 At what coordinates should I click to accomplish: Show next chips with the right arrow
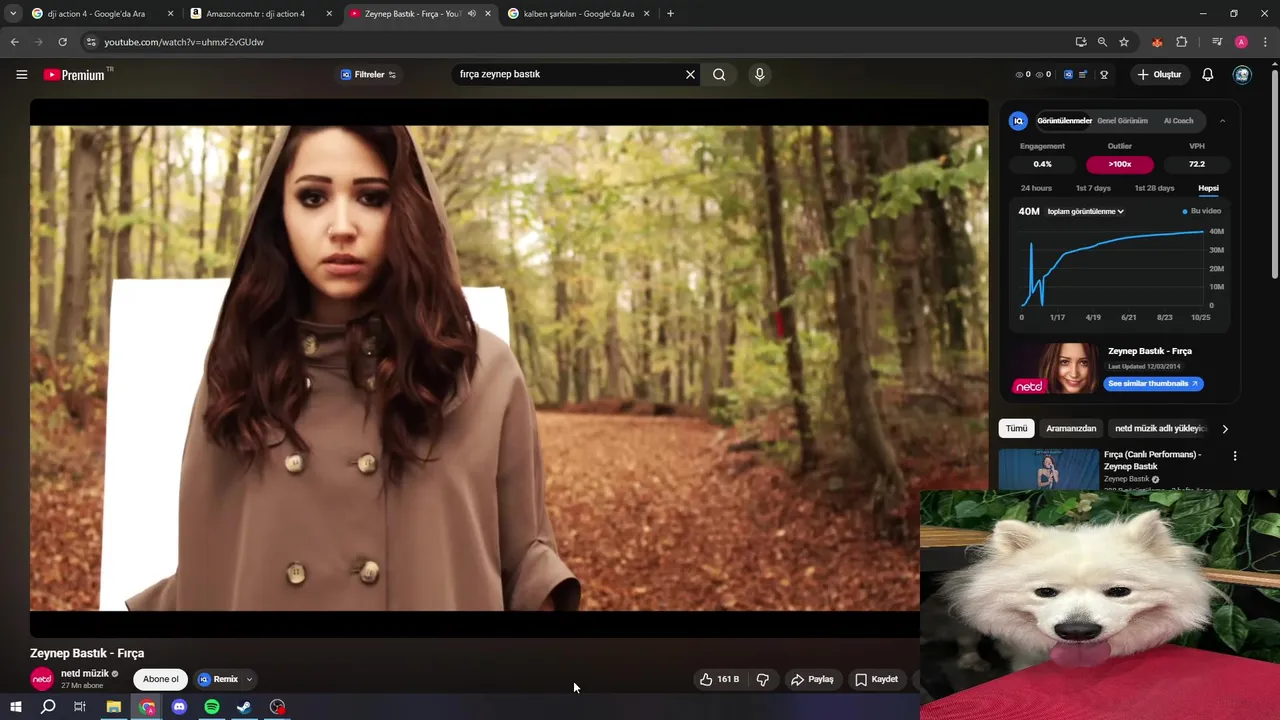[1225, 429]
